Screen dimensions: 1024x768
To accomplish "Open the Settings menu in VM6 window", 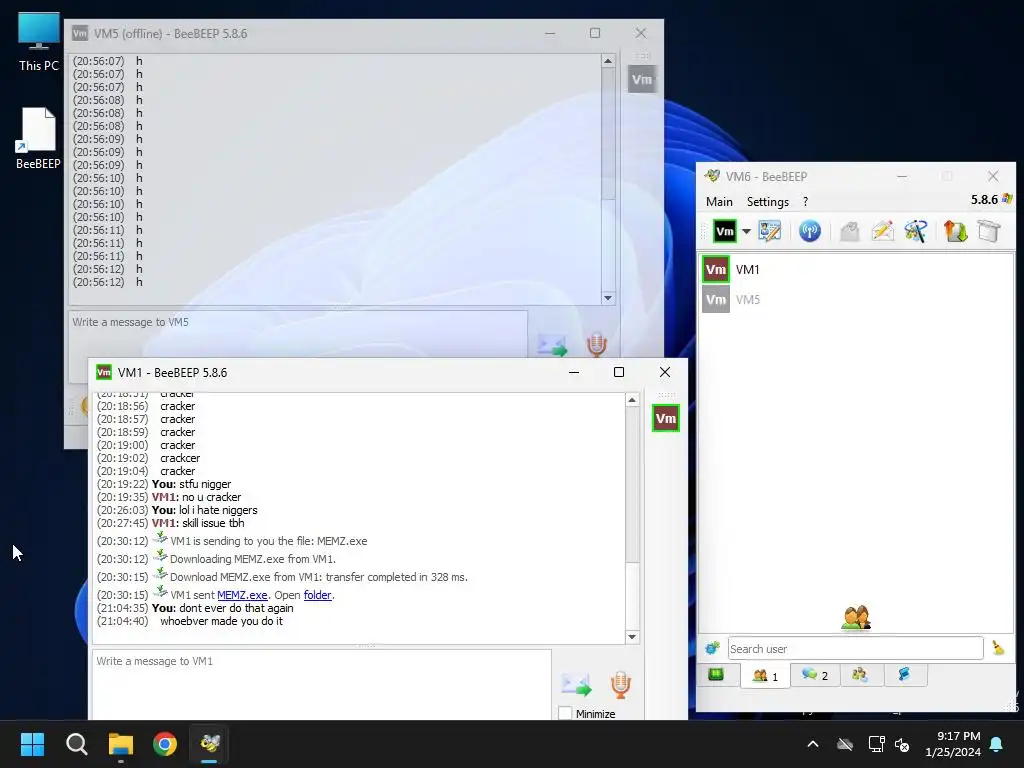I will (767, 202).
